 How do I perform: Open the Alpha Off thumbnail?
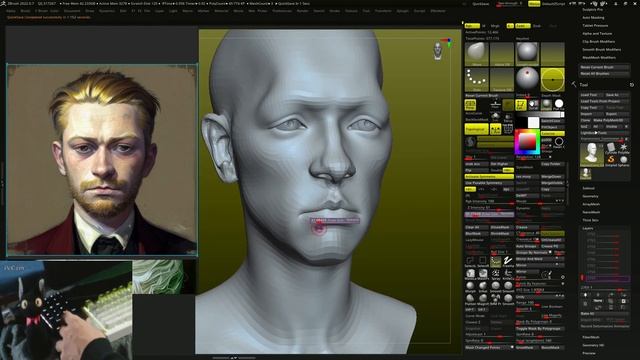pos(502,54)
